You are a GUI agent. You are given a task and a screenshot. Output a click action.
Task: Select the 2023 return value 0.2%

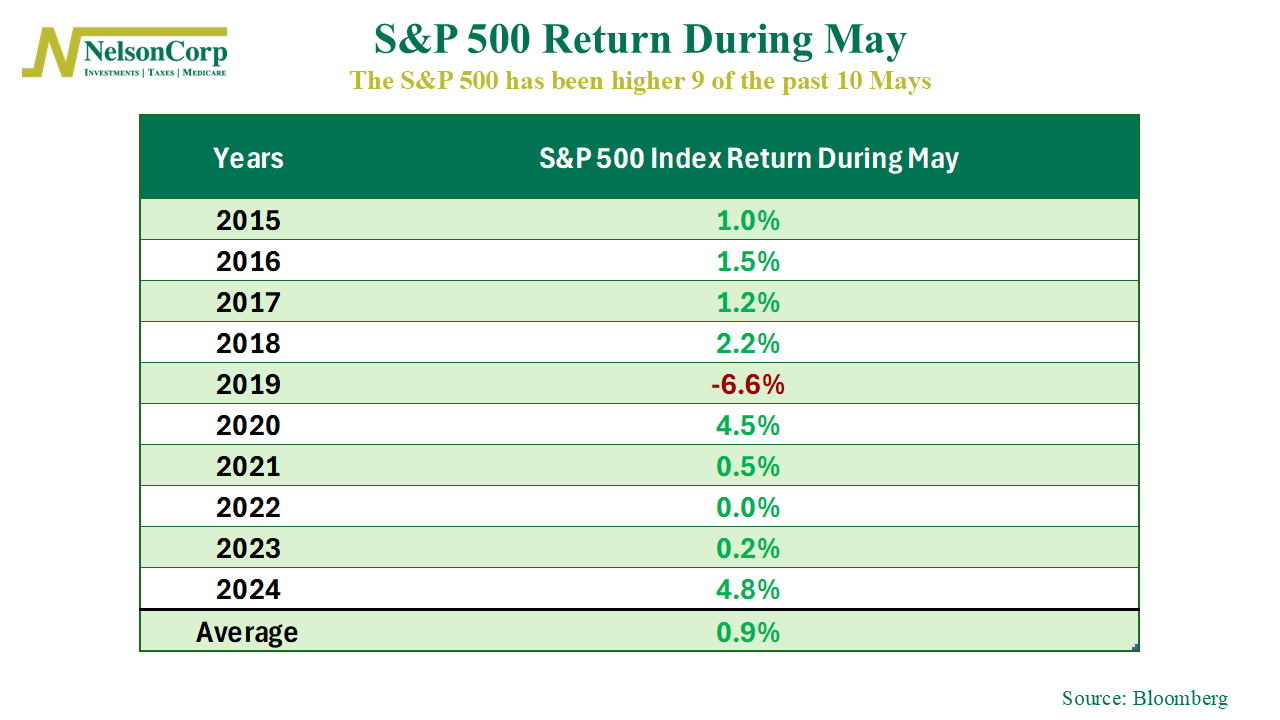pos(748,548)
